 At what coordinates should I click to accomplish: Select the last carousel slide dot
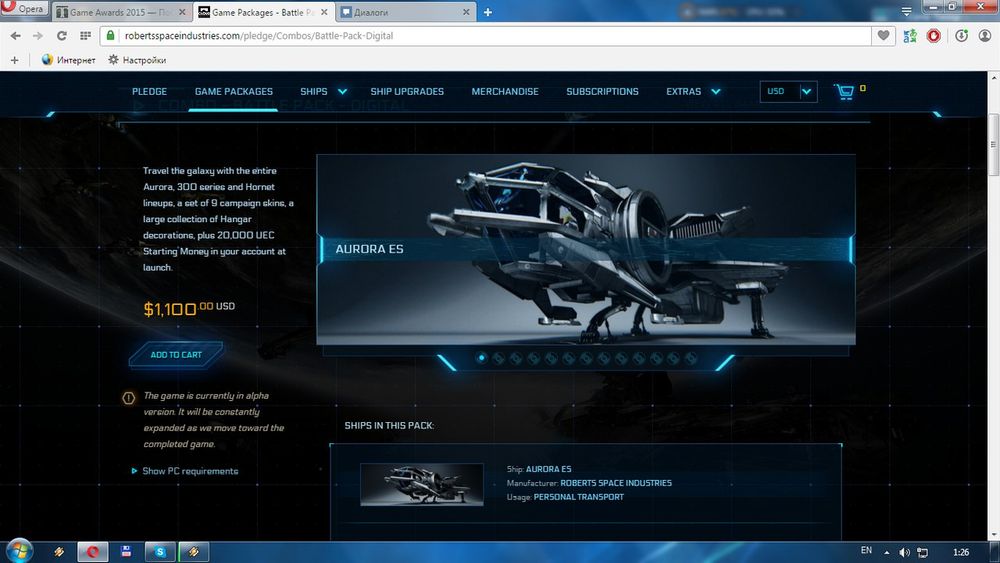point(691,359)
